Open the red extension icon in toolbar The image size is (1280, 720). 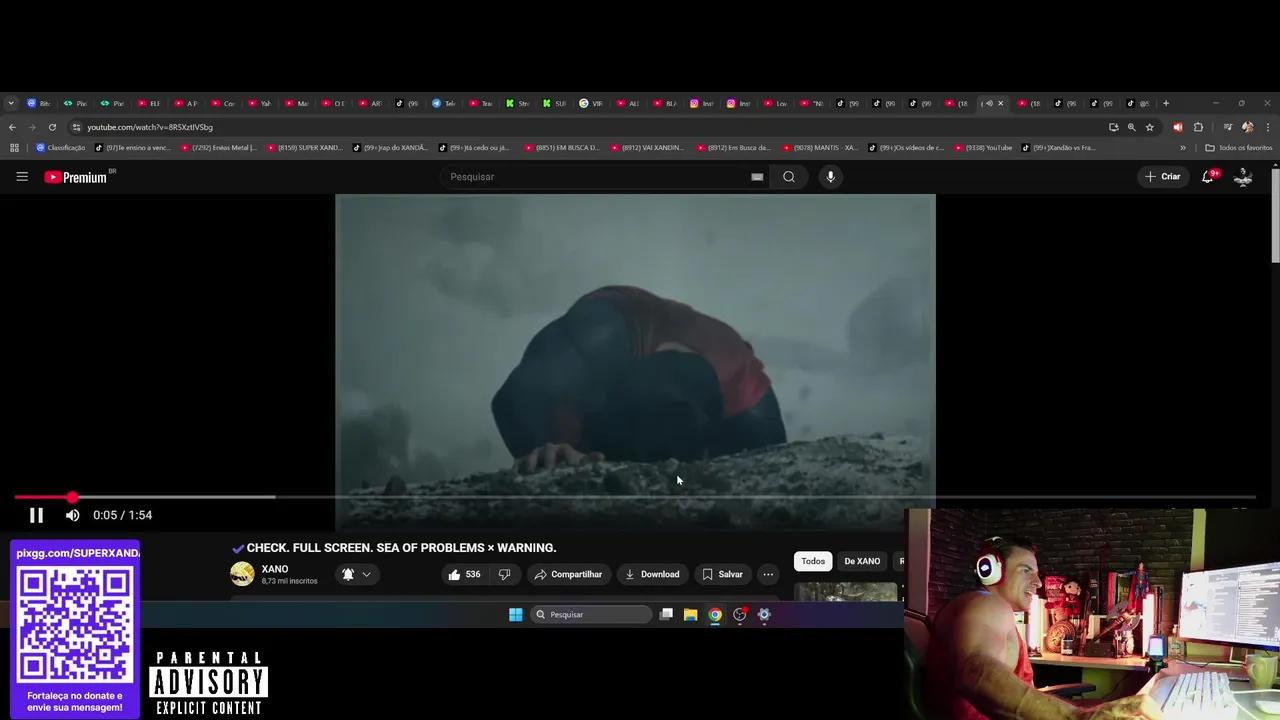pyautogui.click(x=1177, y=127)
